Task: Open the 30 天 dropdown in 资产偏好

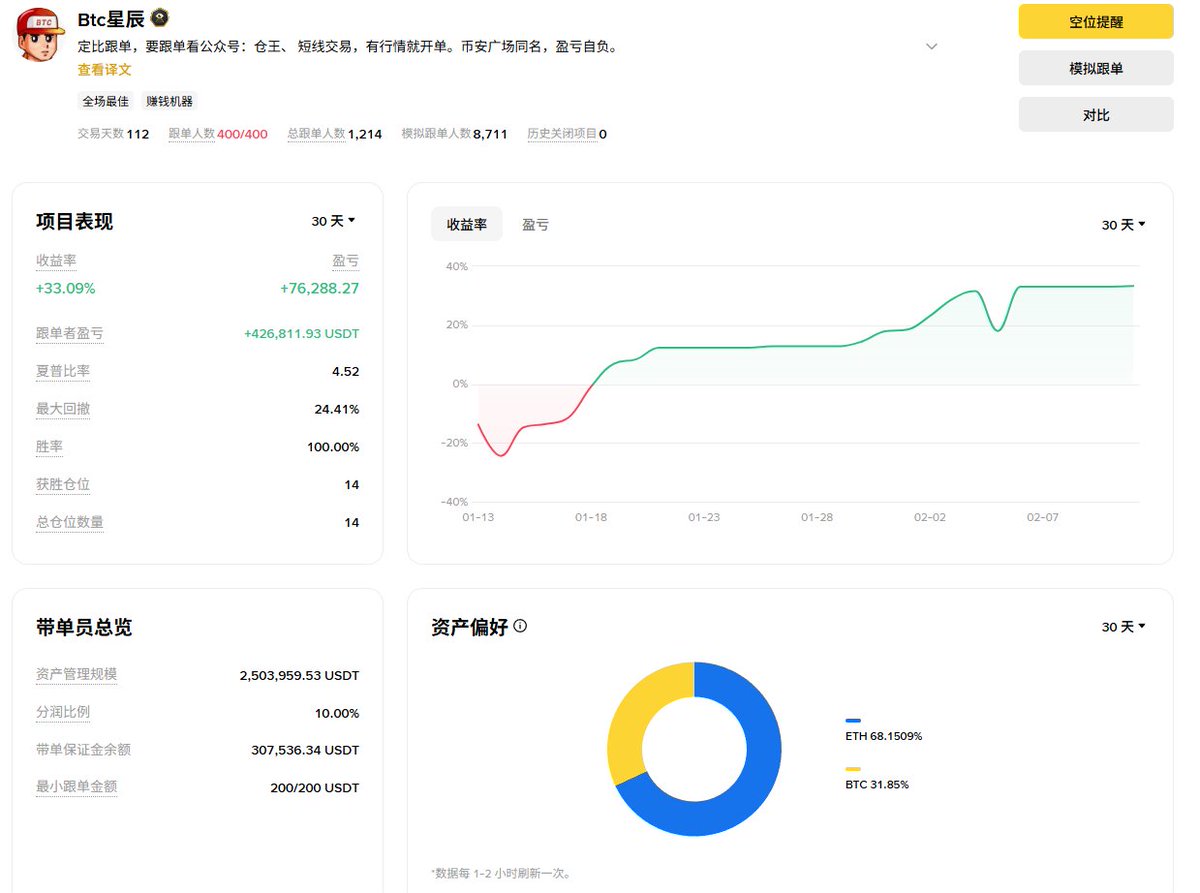Action: (1124, 627)
